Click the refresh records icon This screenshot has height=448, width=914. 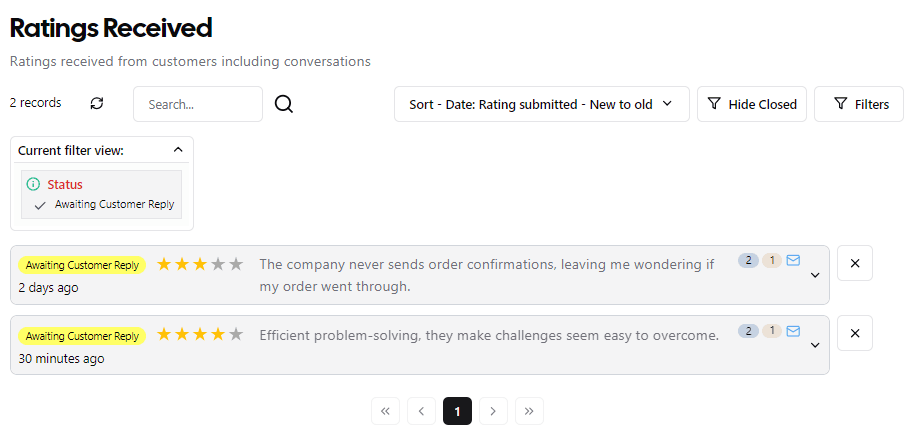coord(97,104)
